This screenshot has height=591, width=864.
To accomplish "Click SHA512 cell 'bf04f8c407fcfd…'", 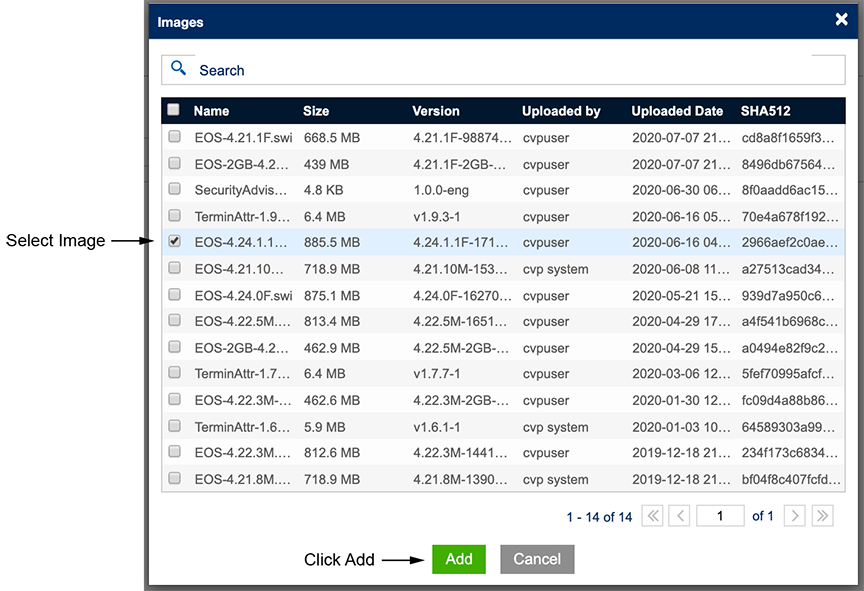I will coord(791,480).
